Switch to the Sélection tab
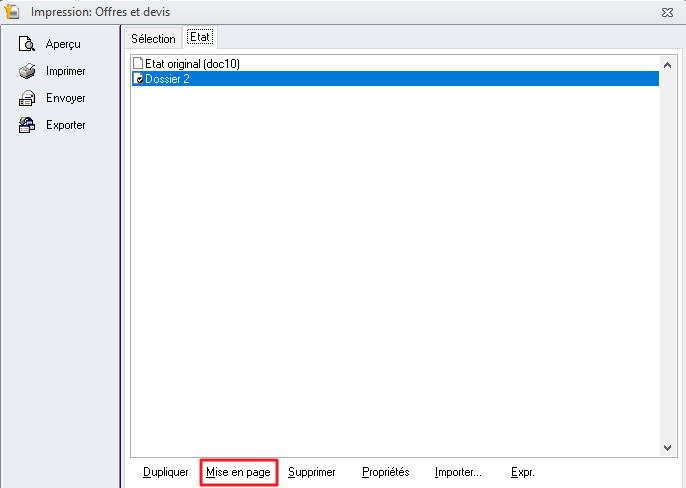This screenshot has width=686, height=488. click(154, 39)
